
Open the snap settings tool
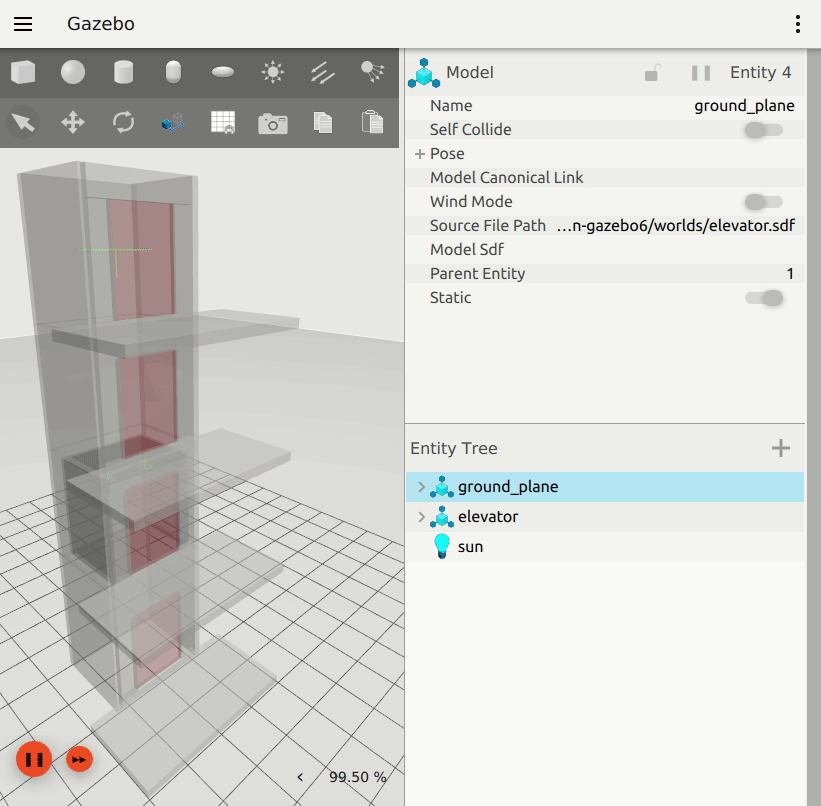(x=173, y=123)
